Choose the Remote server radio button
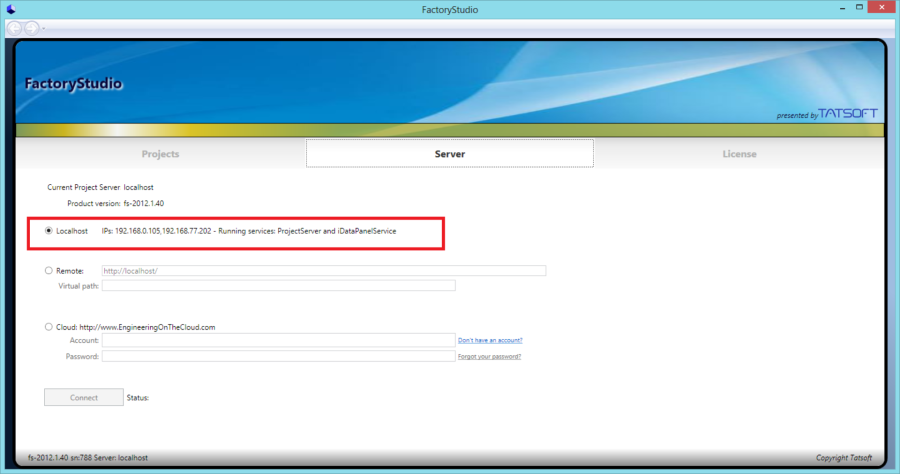Screen dimensions: 900x474 pyautogui.click(x=49, y=270)
